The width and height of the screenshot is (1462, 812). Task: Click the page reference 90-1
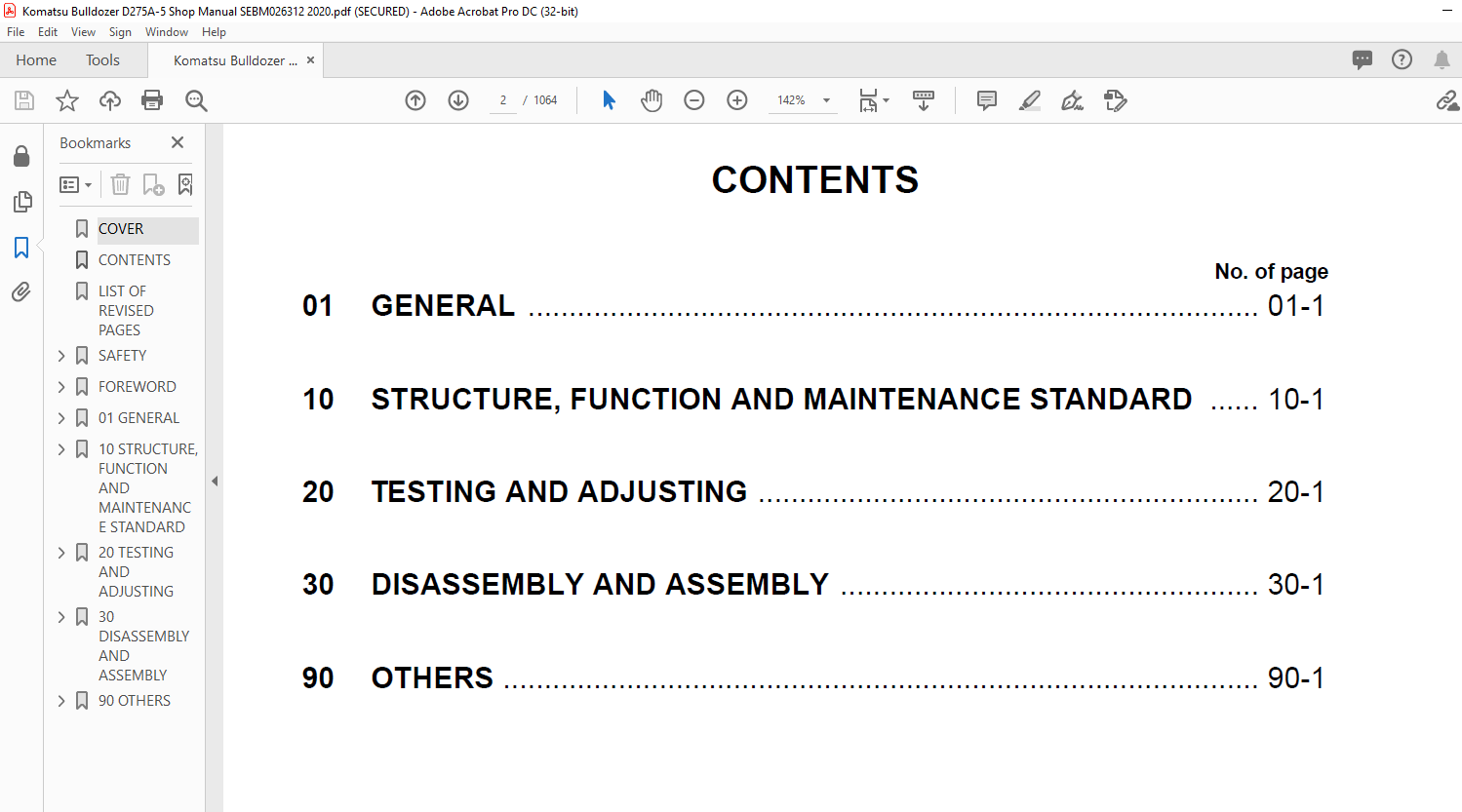1296,678
